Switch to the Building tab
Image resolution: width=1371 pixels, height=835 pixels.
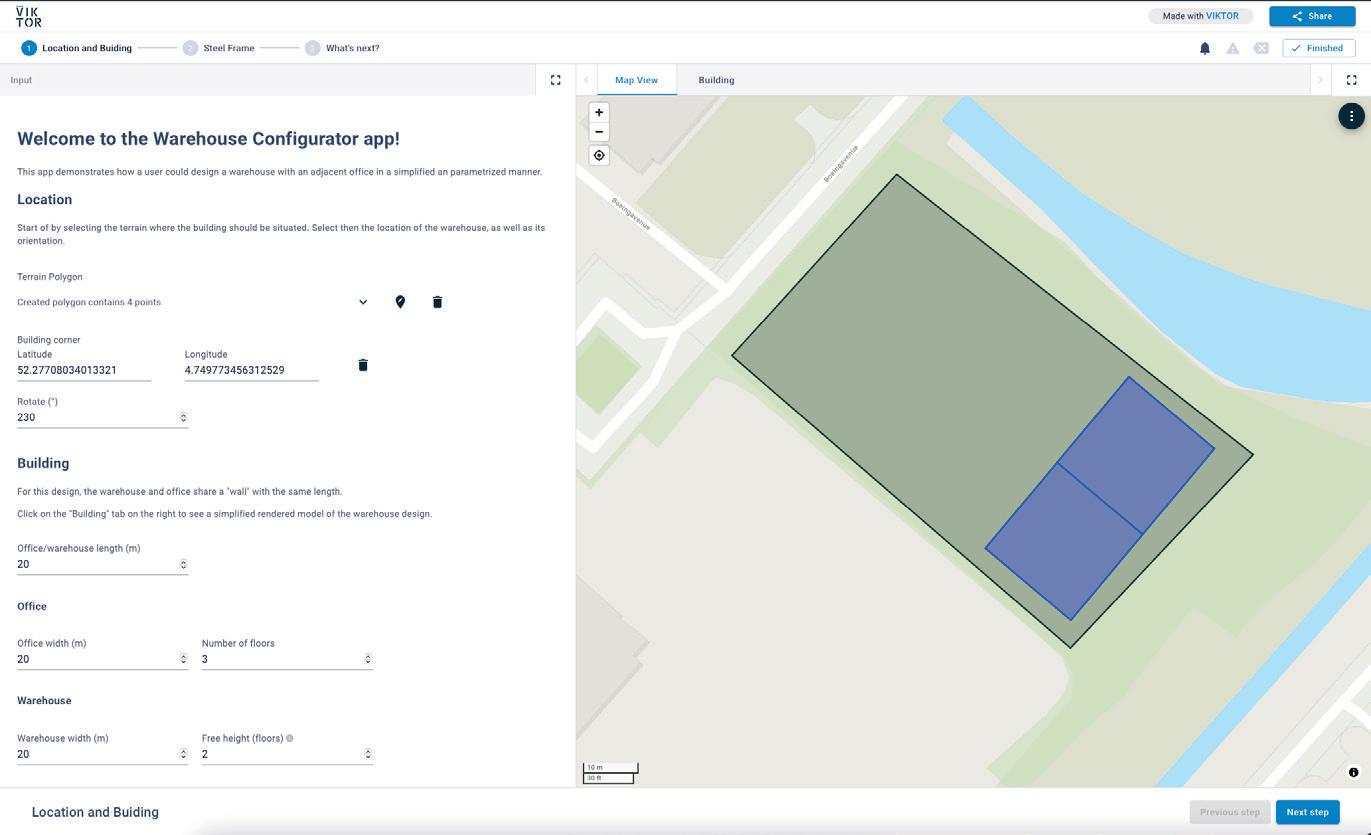click(716, 80)
